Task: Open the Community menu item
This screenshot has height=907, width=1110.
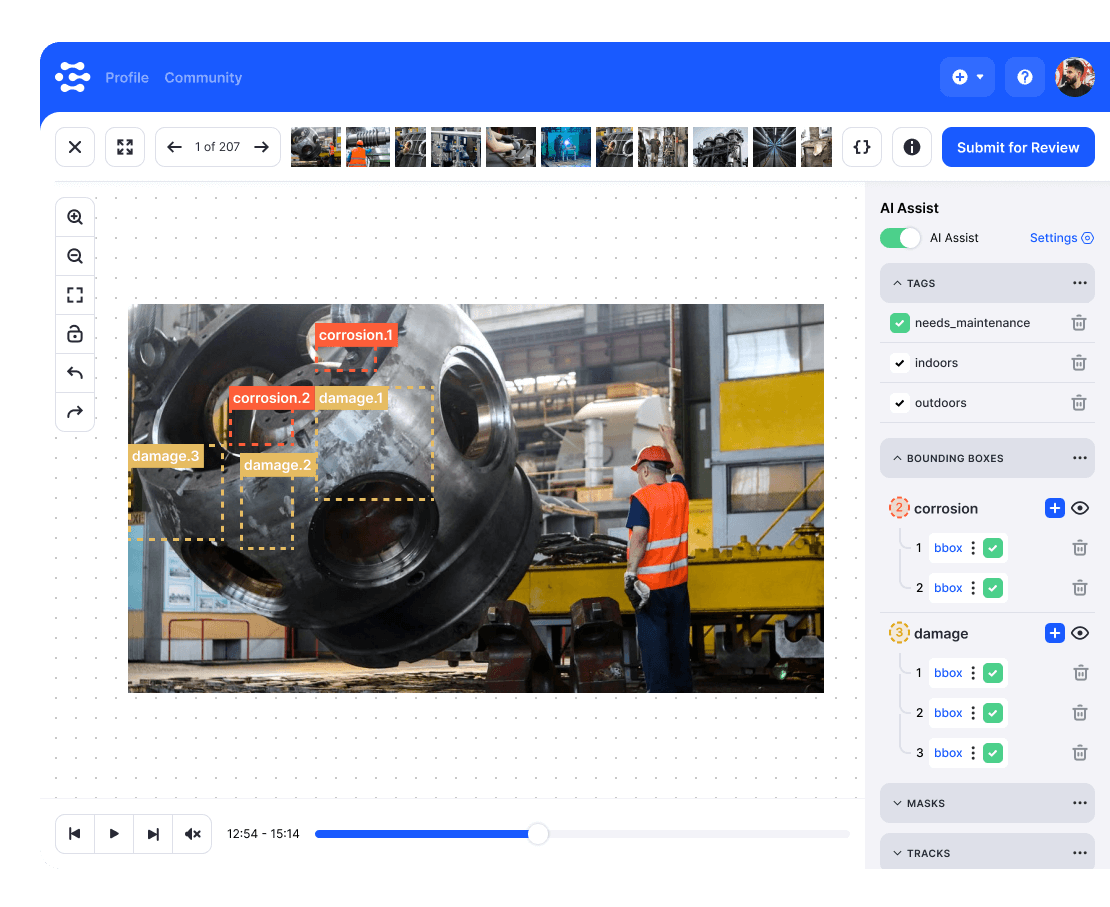Action: (x=203, y=77)
